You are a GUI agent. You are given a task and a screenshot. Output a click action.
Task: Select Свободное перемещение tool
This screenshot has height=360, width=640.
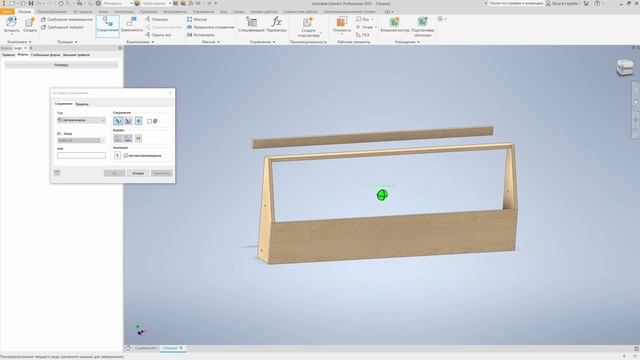tap(67, 20)
